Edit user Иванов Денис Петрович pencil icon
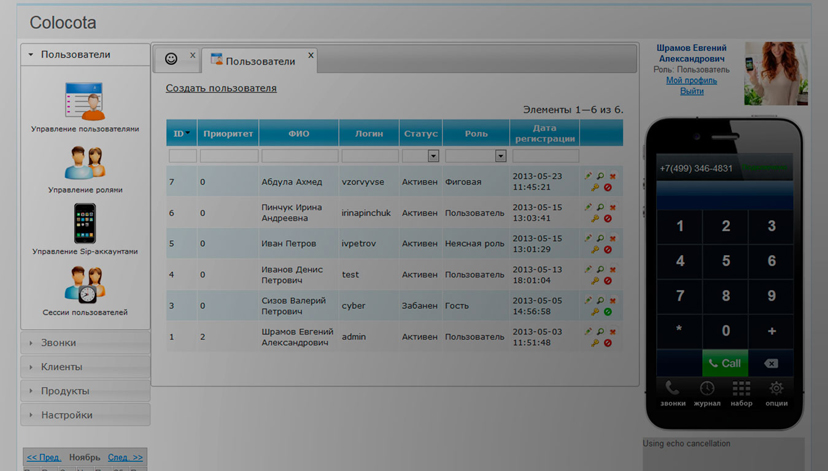828x471 pixels. (x=588, y=269)
